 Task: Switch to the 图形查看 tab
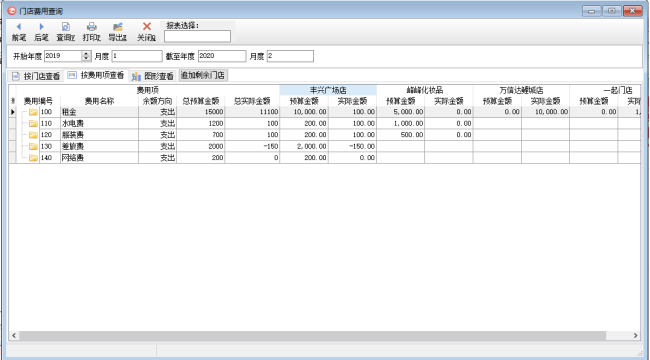[153, 76]
